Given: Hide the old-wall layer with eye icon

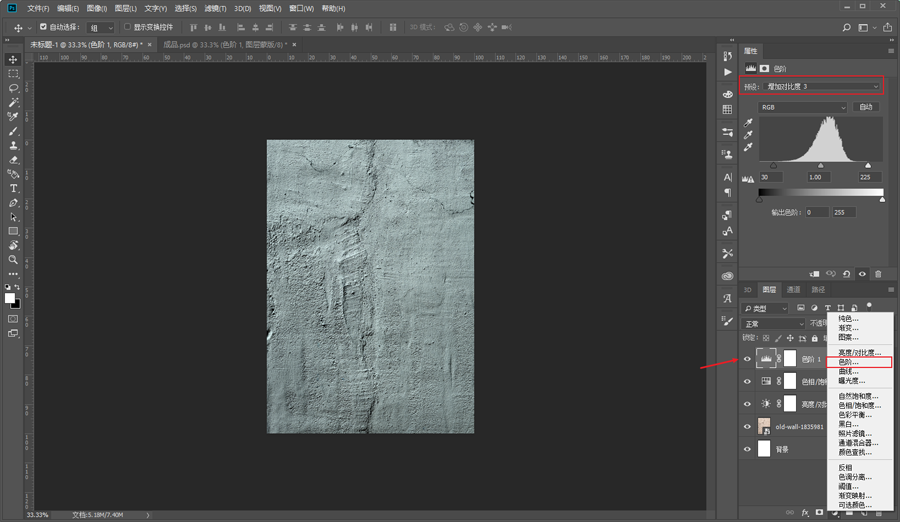Looking at the screenshot, I should click(747, 427).
